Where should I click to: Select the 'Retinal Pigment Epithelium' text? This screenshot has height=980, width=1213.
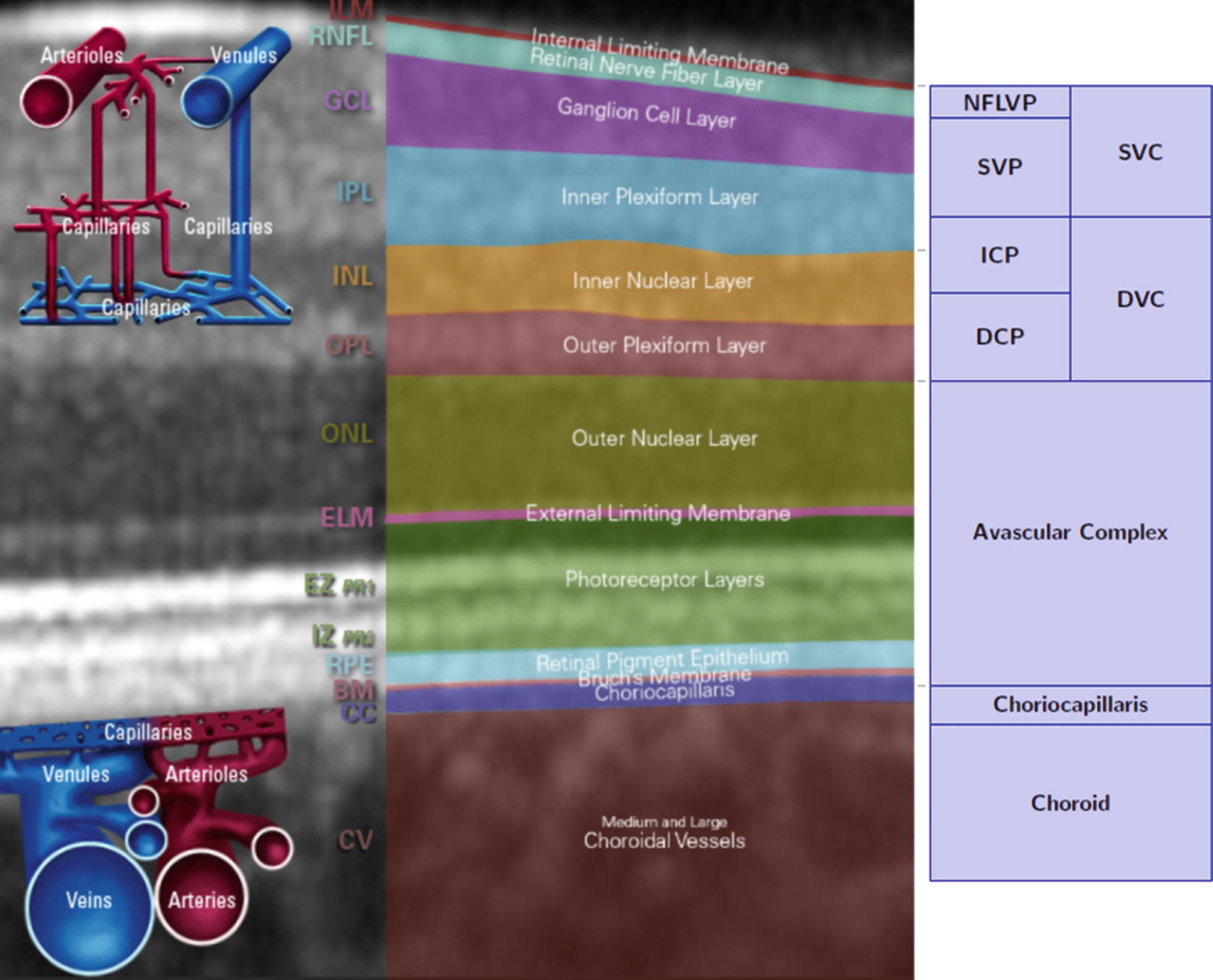point(662,660)
